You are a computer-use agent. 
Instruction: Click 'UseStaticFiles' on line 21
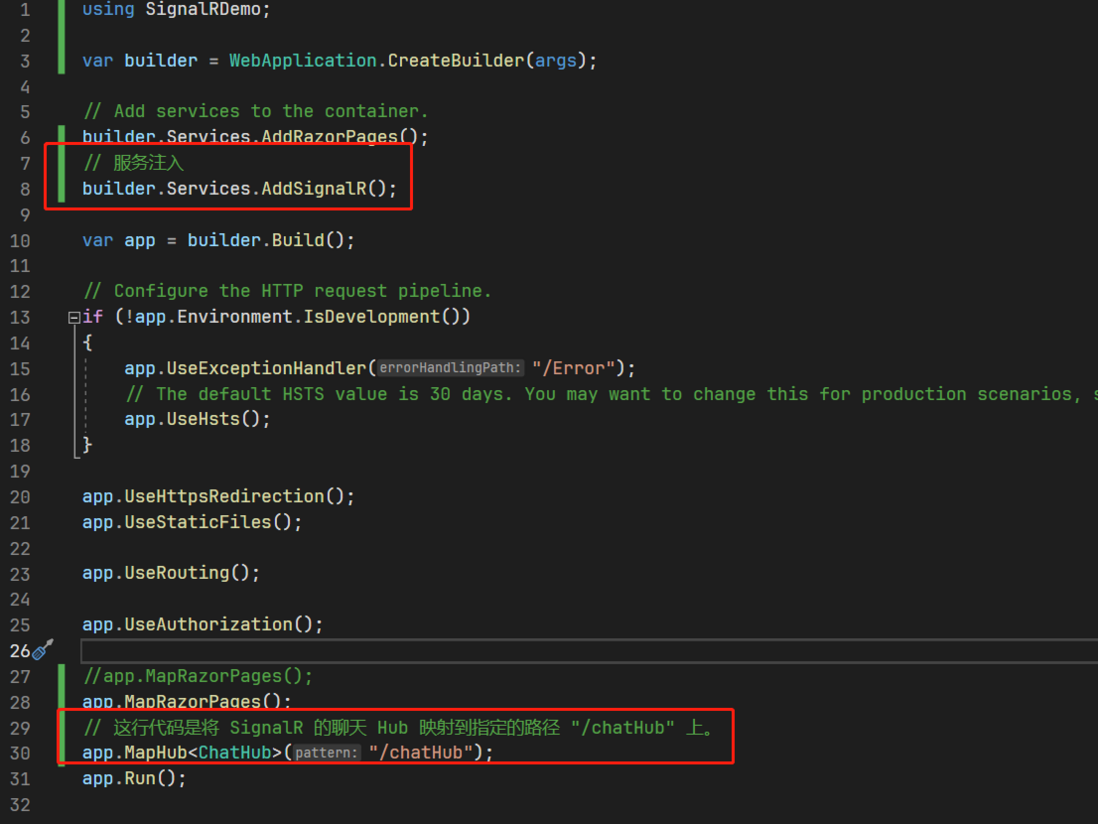(x=197, y=522)
